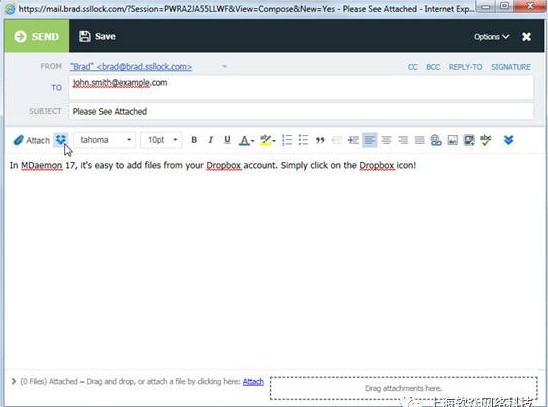
Task: Toggle italic formatting
Action: (x=210, y=140)
